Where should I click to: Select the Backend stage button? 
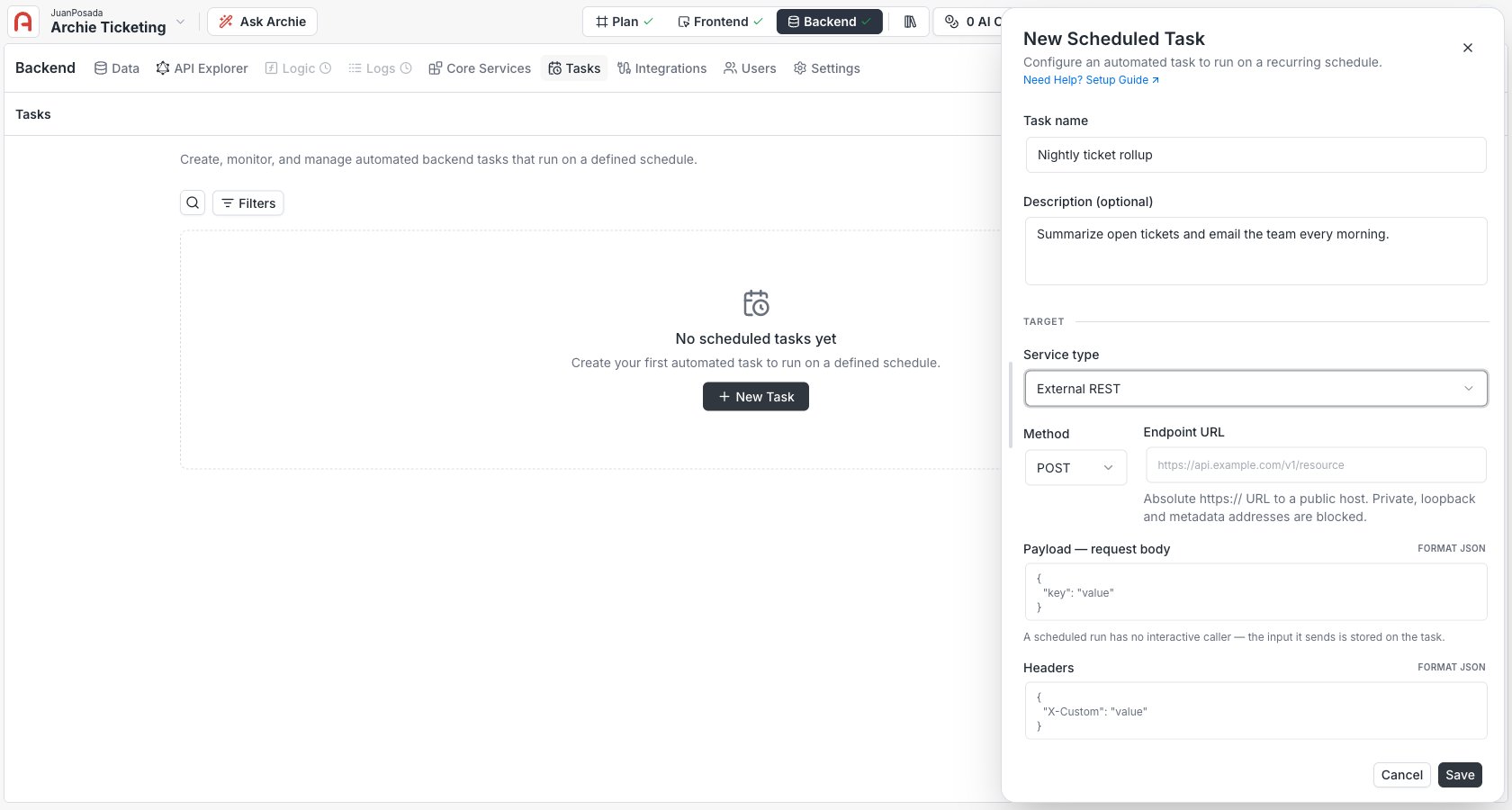(829, 22)
